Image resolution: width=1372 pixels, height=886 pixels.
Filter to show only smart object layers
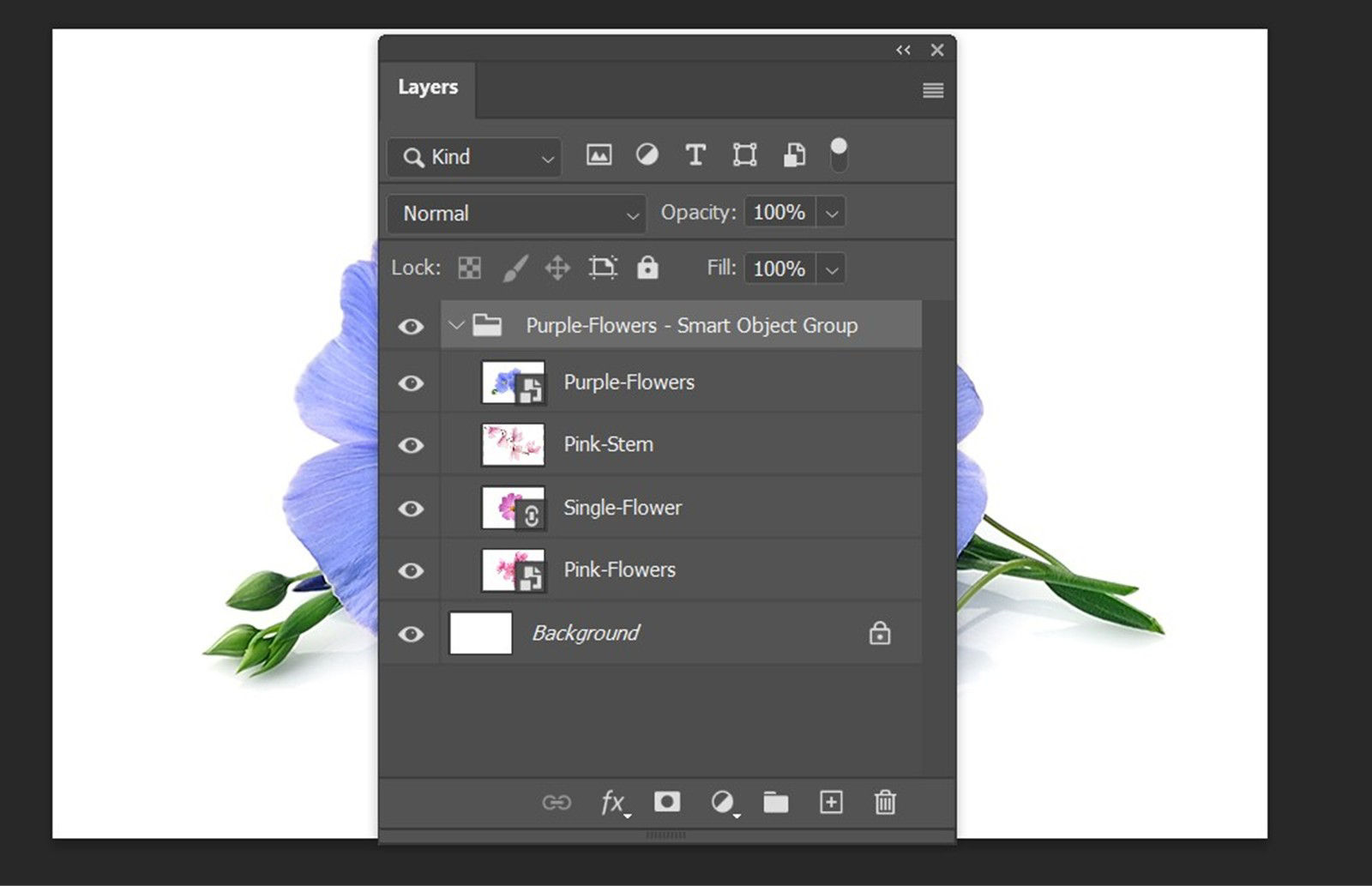793,155
